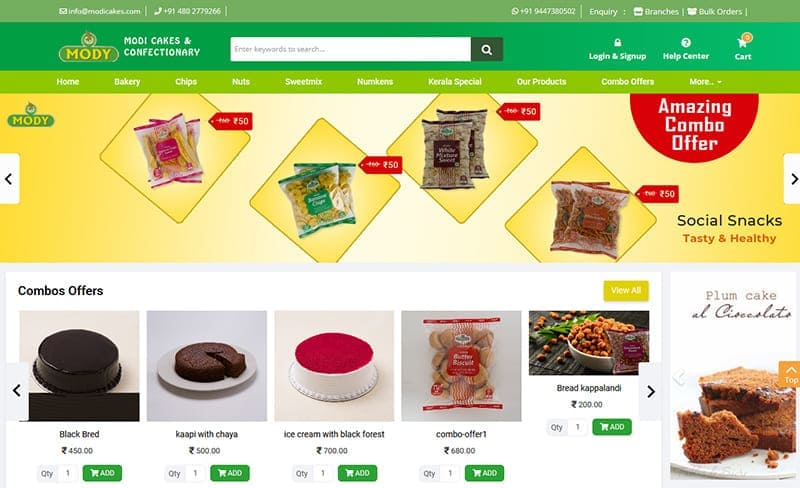Screen dimensions: 800x488
Task: Open the Kerala Special menu item
Action: point(455,82)
